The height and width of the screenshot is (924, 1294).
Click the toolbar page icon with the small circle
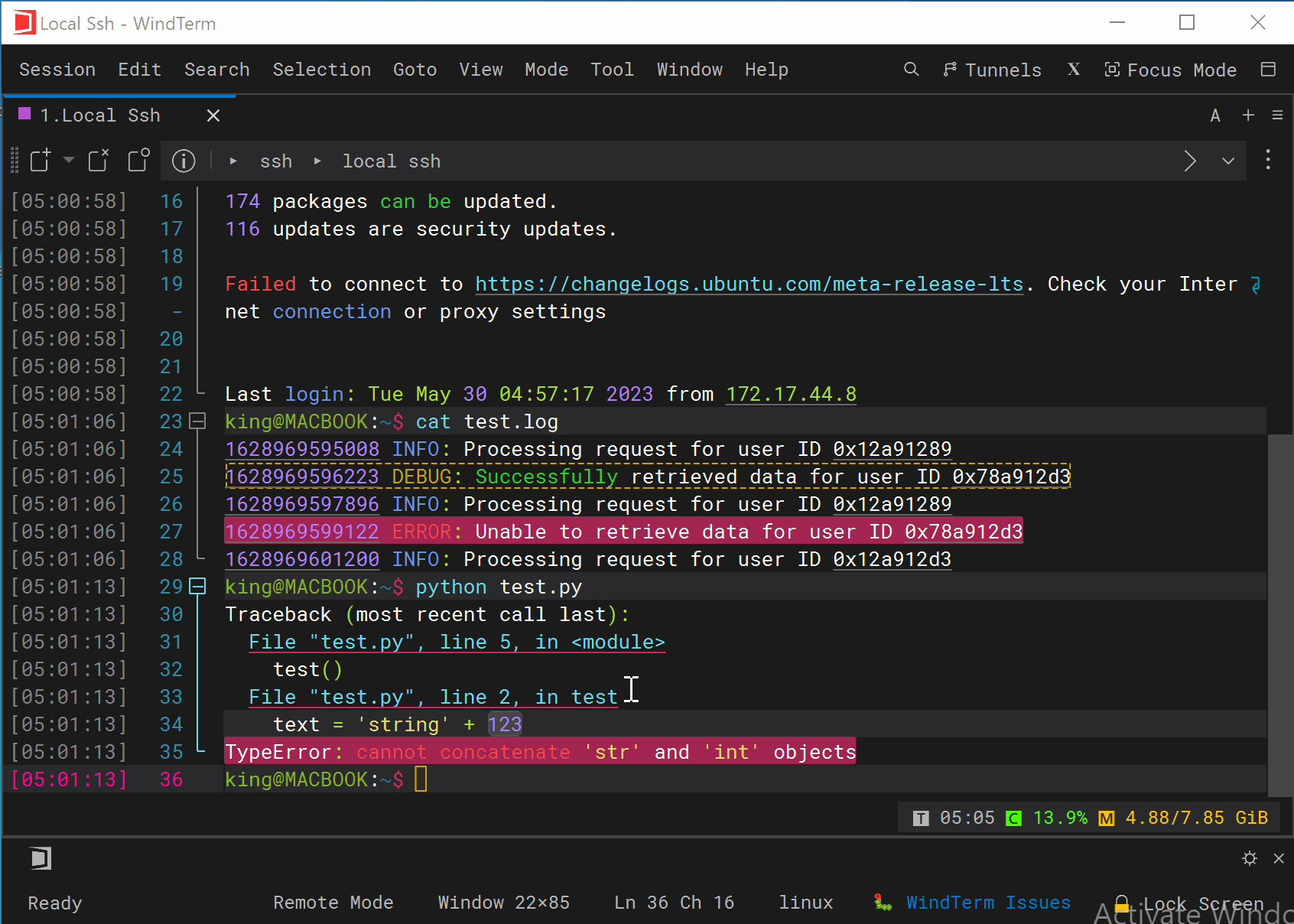click(x=138, y=161)
